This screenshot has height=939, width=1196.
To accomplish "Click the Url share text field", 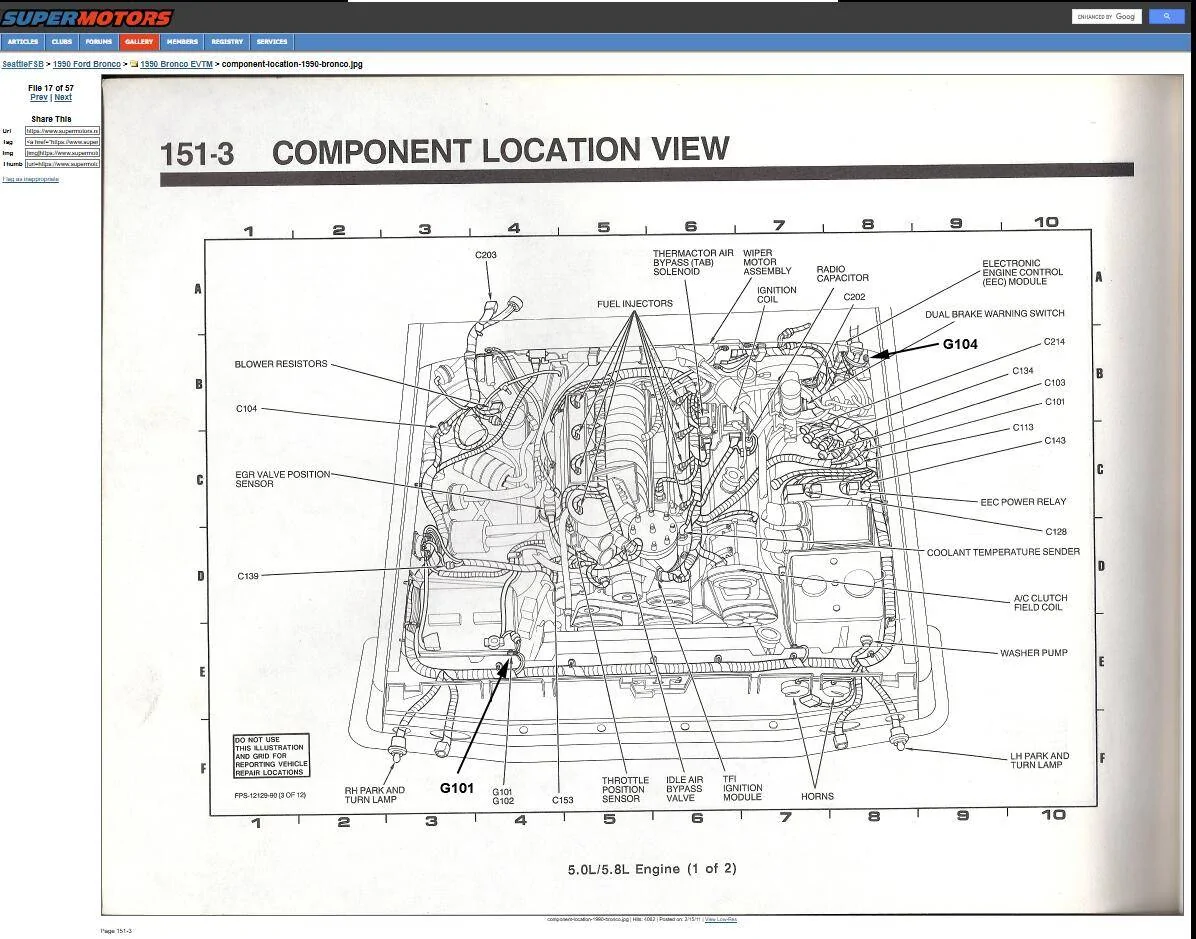I will (62, 131).
